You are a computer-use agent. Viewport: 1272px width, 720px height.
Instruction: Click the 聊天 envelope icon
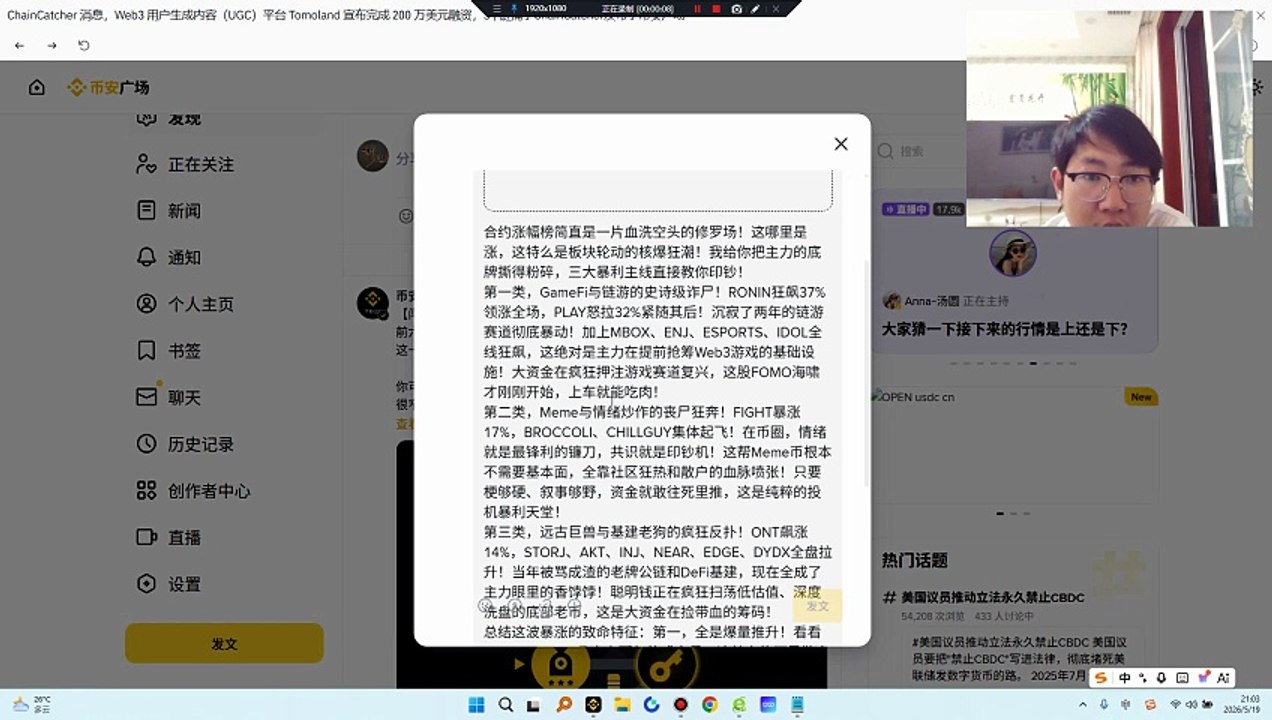(x=147, y=397)
